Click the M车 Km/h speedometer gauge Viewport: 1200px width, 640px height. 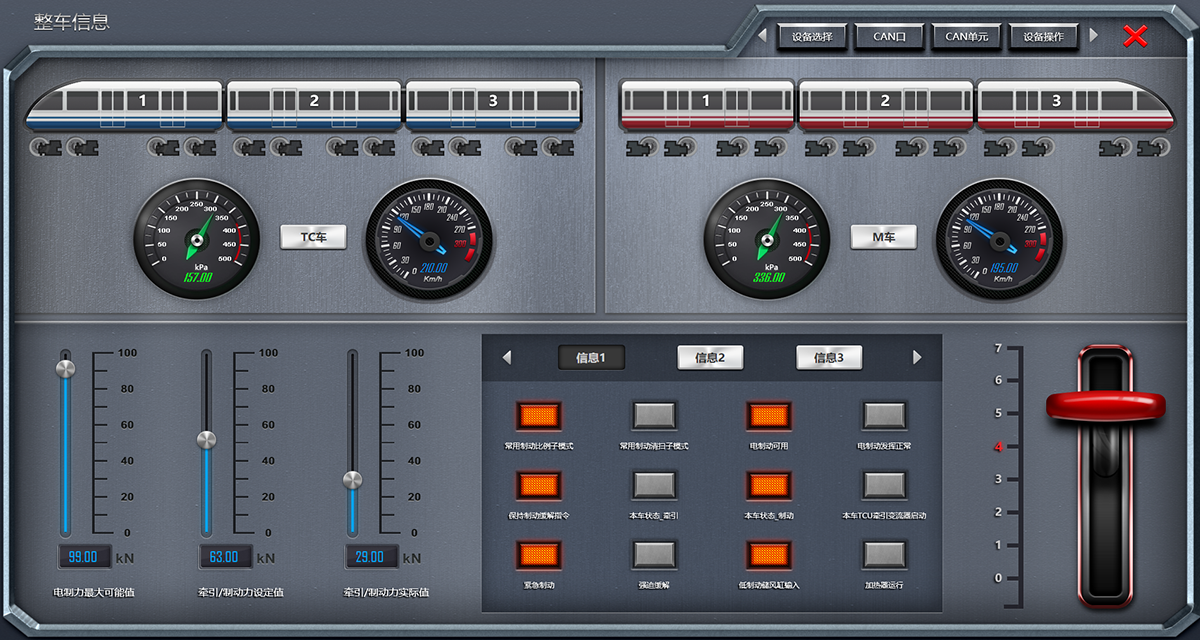(x=999, y=239)
